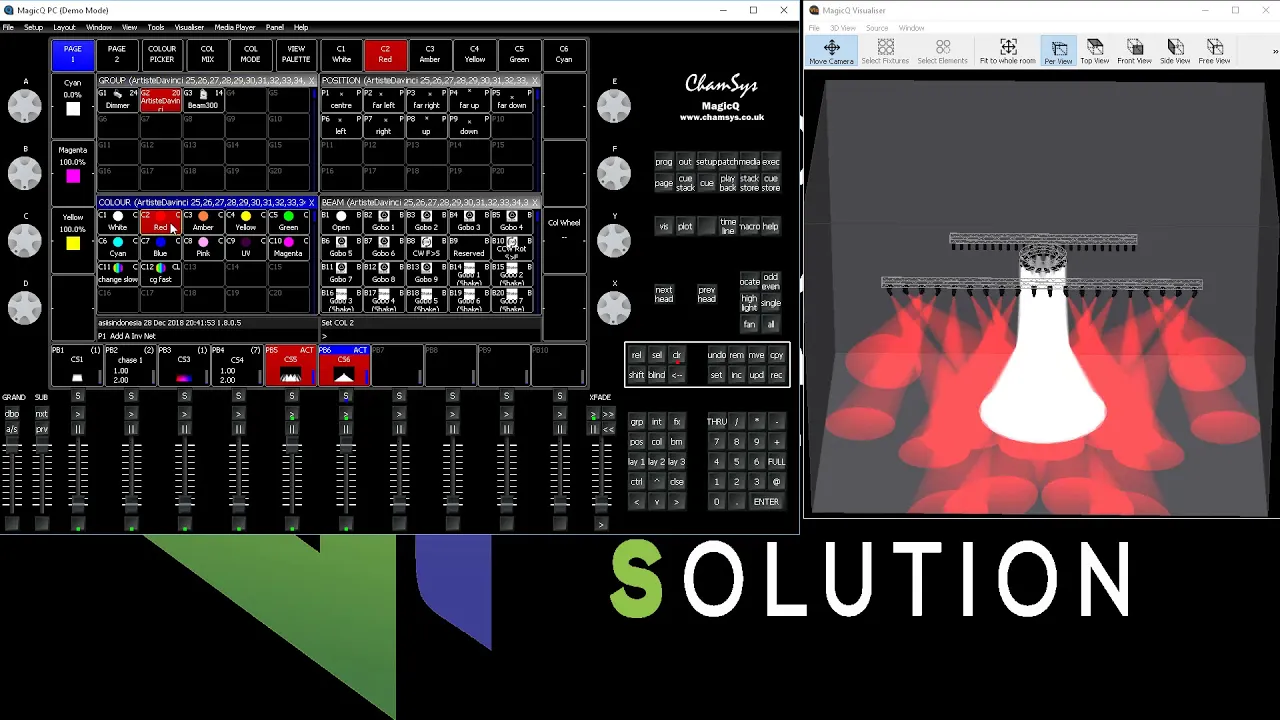Open the Layout menu

64,27
